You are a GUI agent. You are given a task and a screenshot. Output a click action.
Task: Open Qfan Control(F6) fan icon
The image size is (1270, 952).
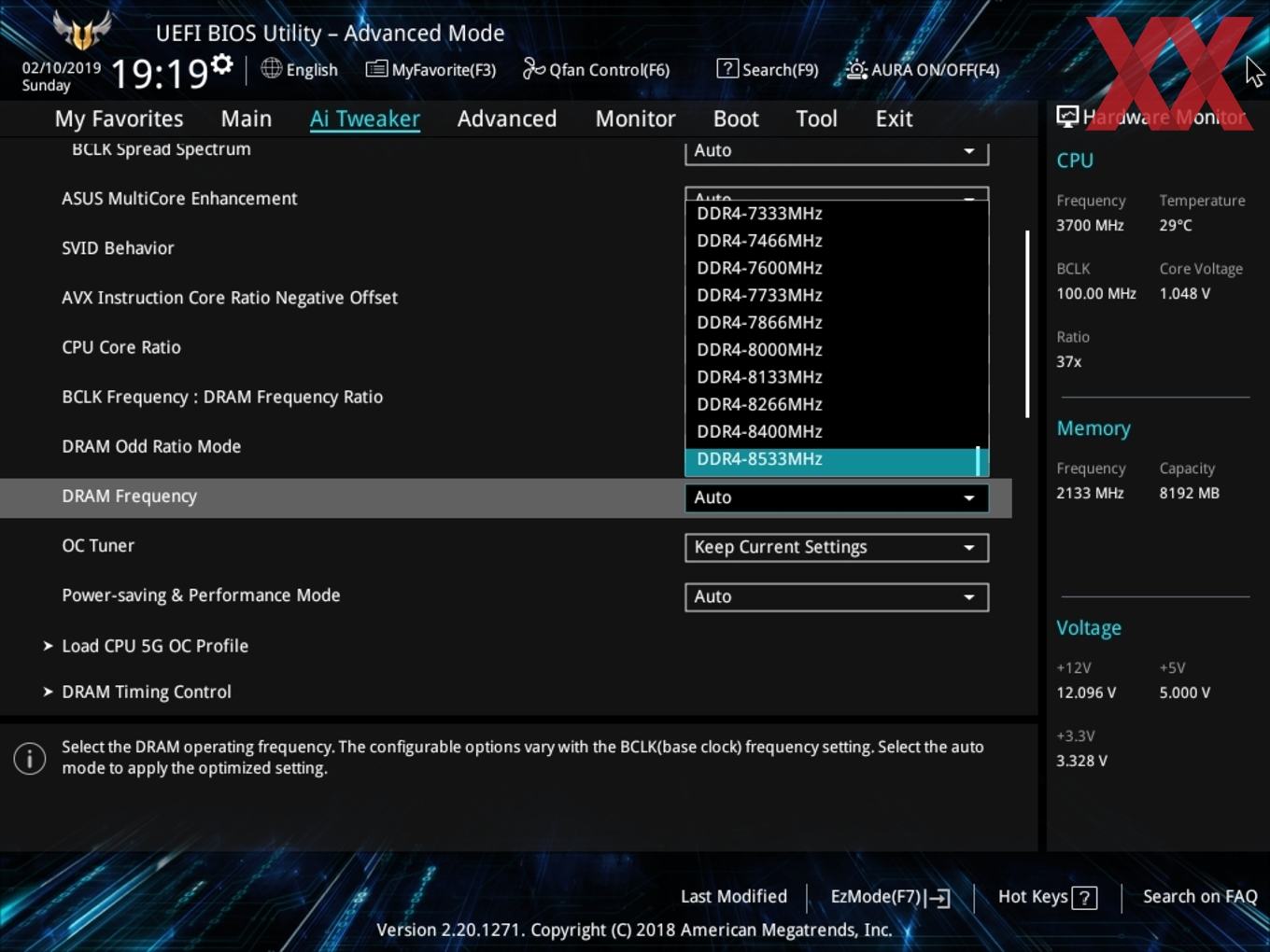tap(533, 68)
